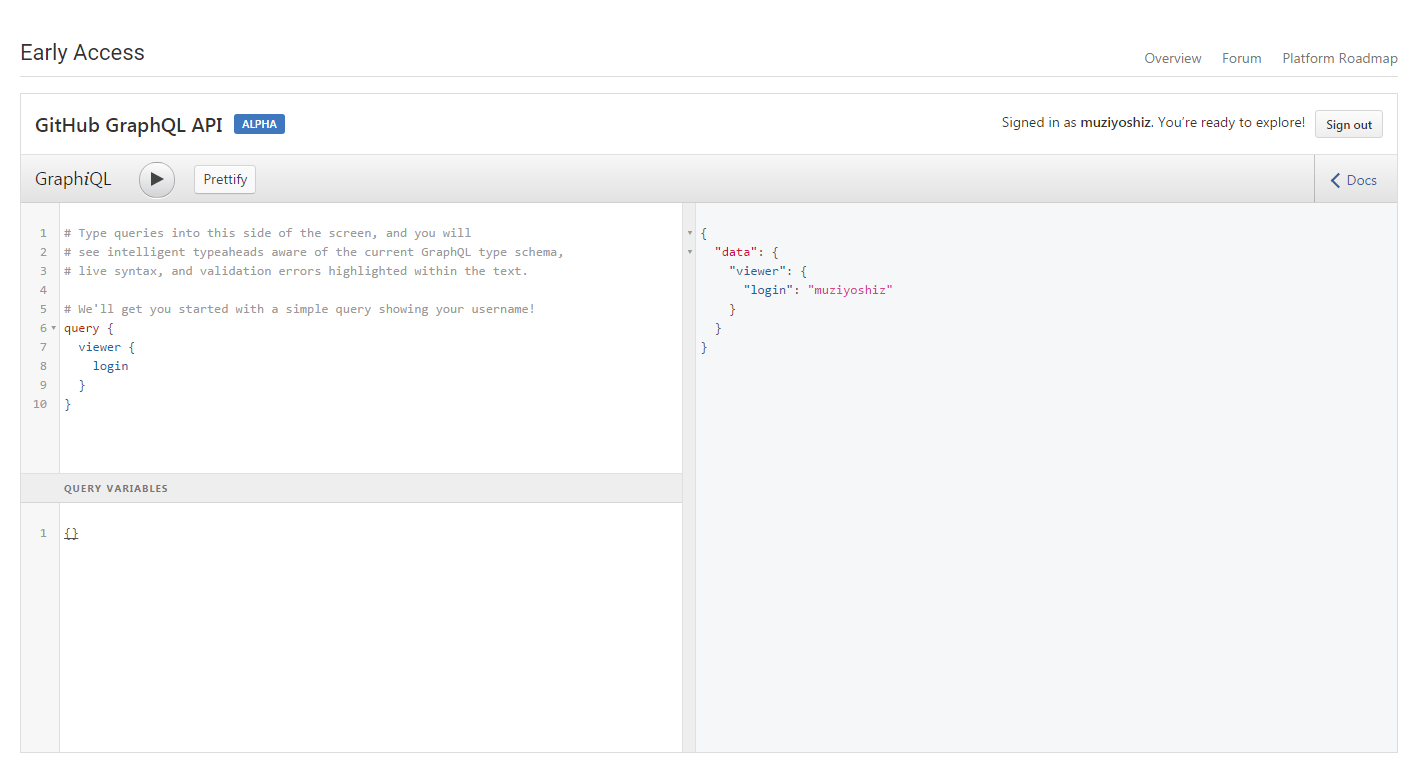Open the Overview page
Image resolution: width=1417 pixels, height=783 pixels.
click(x=1172, y=58)
